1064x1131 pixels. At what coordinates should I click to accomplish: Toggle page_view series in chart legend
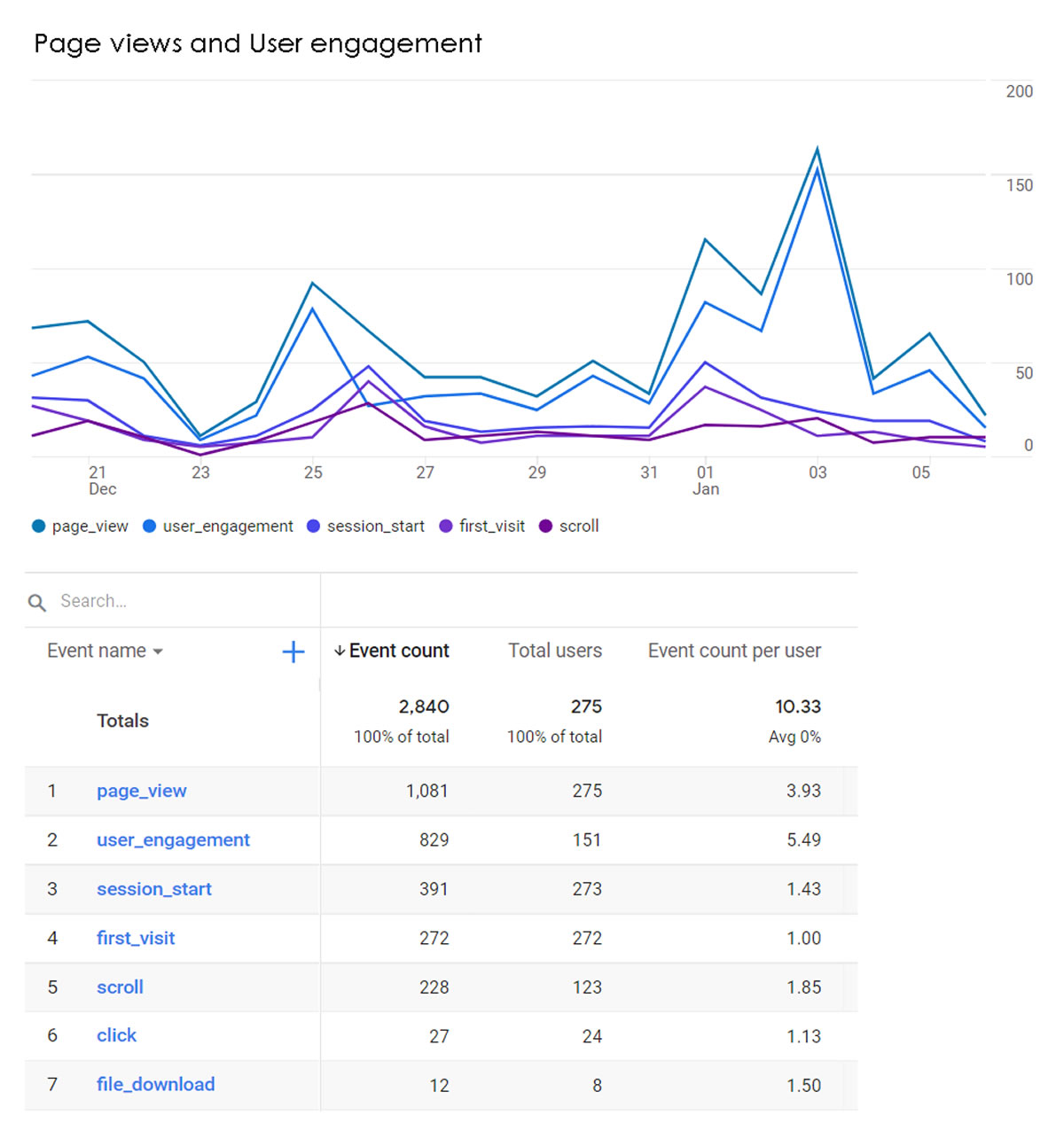80,526
